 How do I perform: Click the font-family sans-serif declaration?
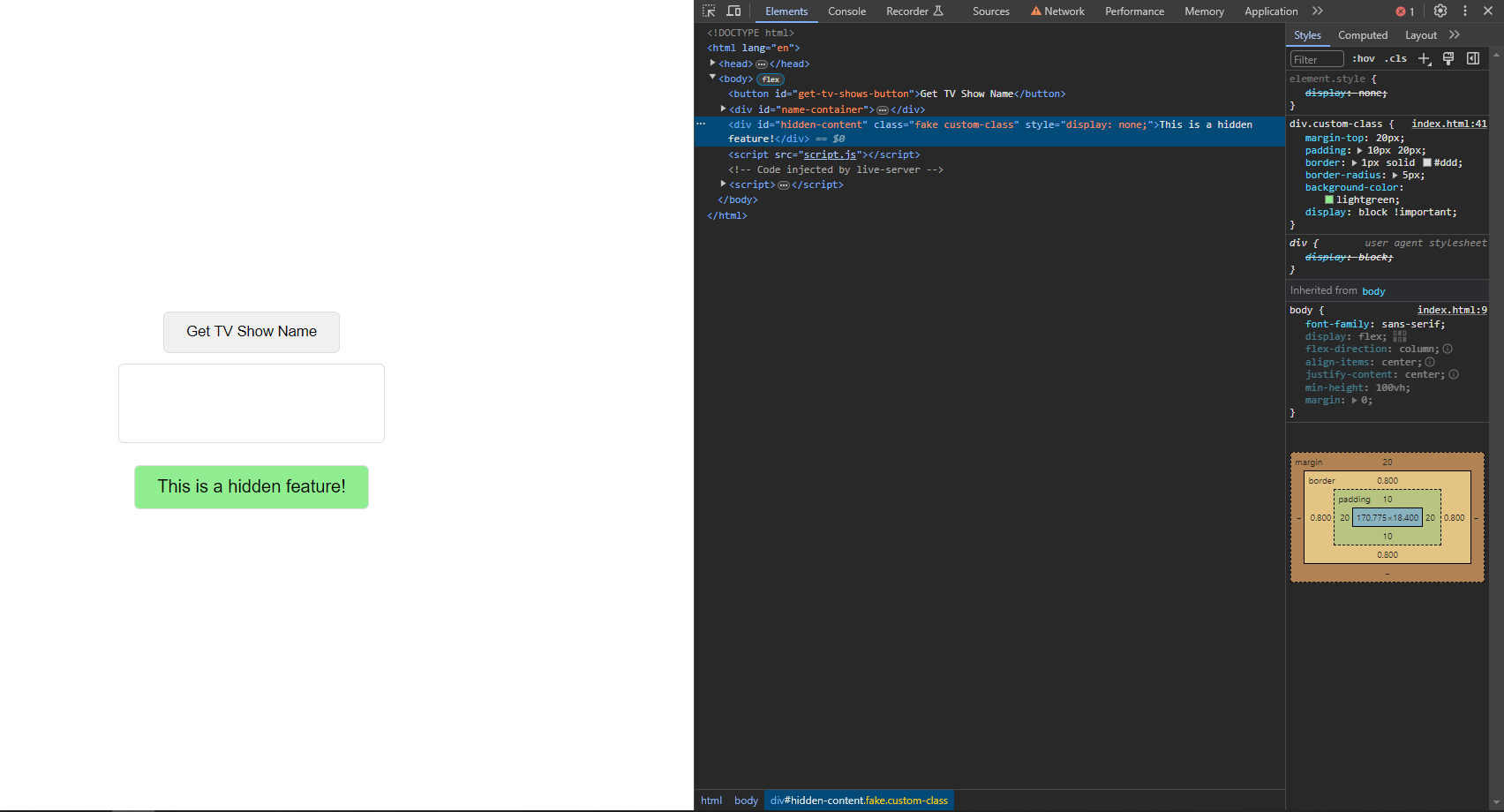[1375, 325]
